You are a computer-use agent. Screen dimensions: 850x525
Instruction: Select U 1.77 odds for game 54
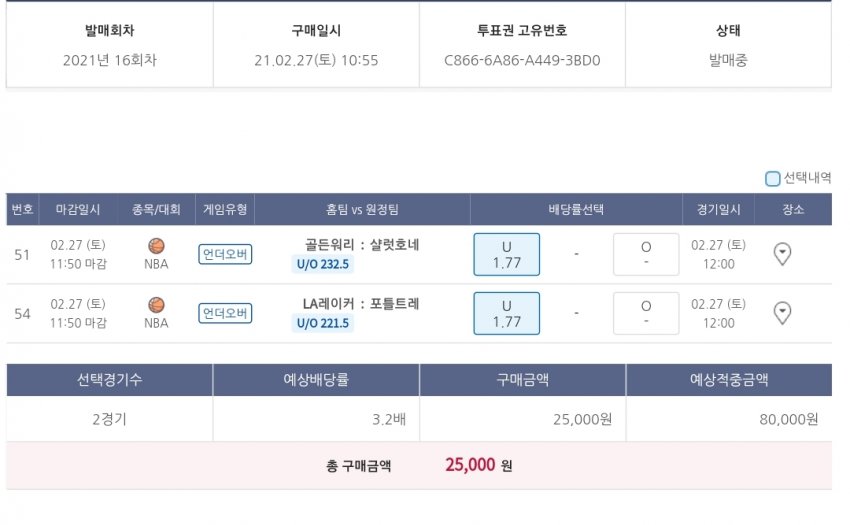tap(506, 313)
